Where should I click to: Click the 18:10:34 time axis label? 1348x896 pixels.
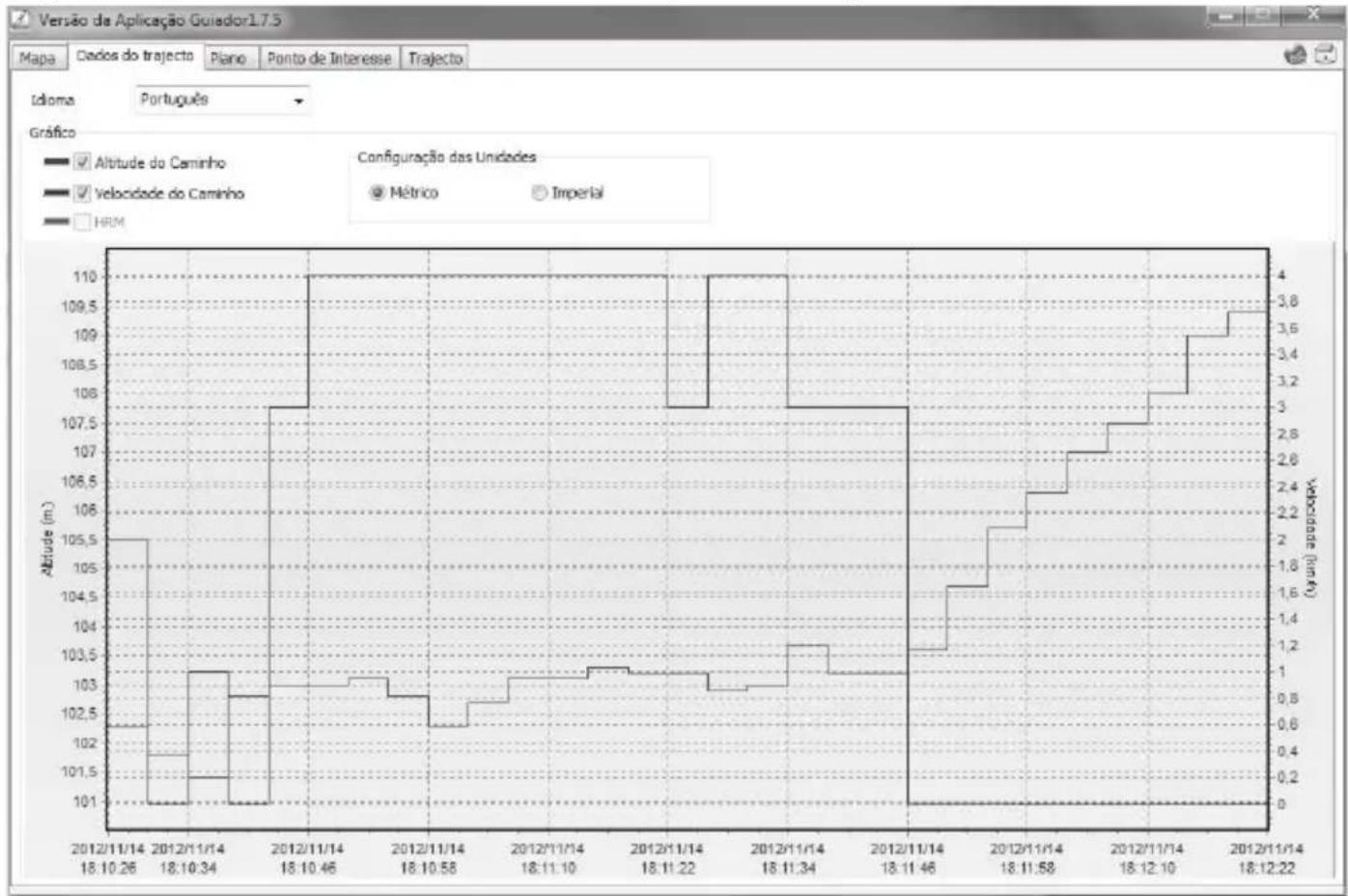coord(188,858)
